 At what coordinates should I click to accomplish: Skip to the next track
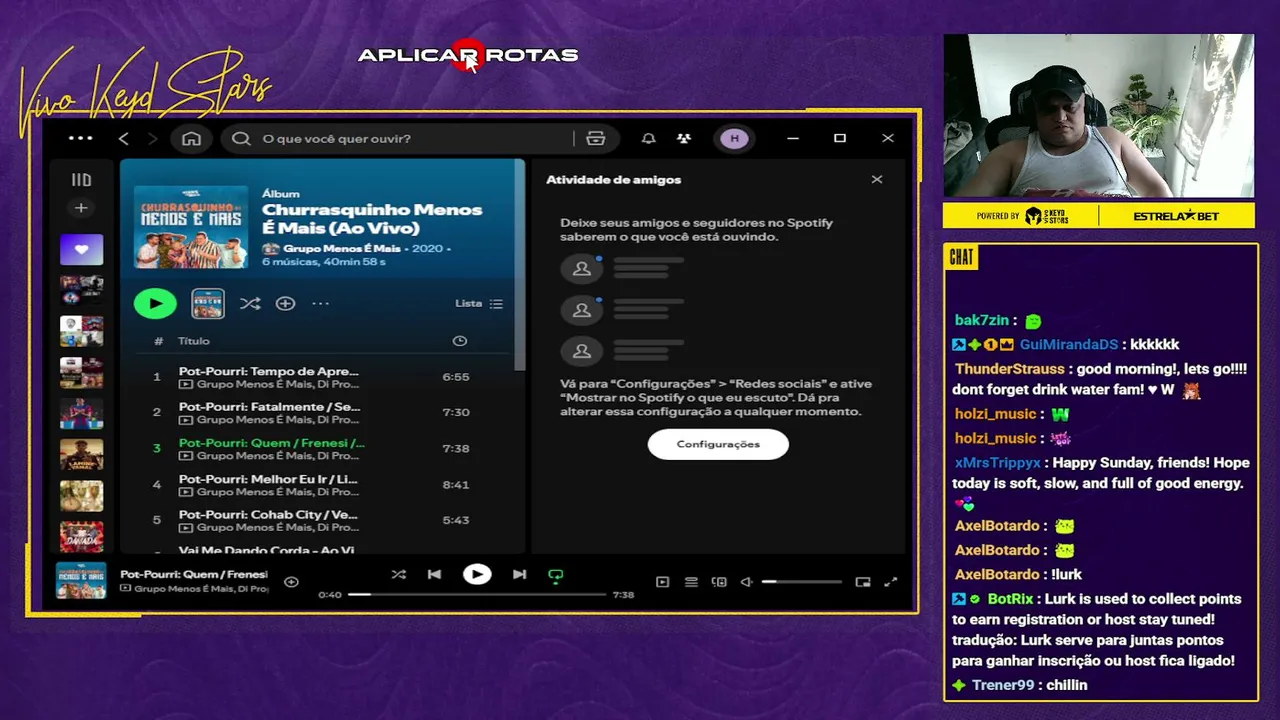pyautogui.click(x=519, y=574)
